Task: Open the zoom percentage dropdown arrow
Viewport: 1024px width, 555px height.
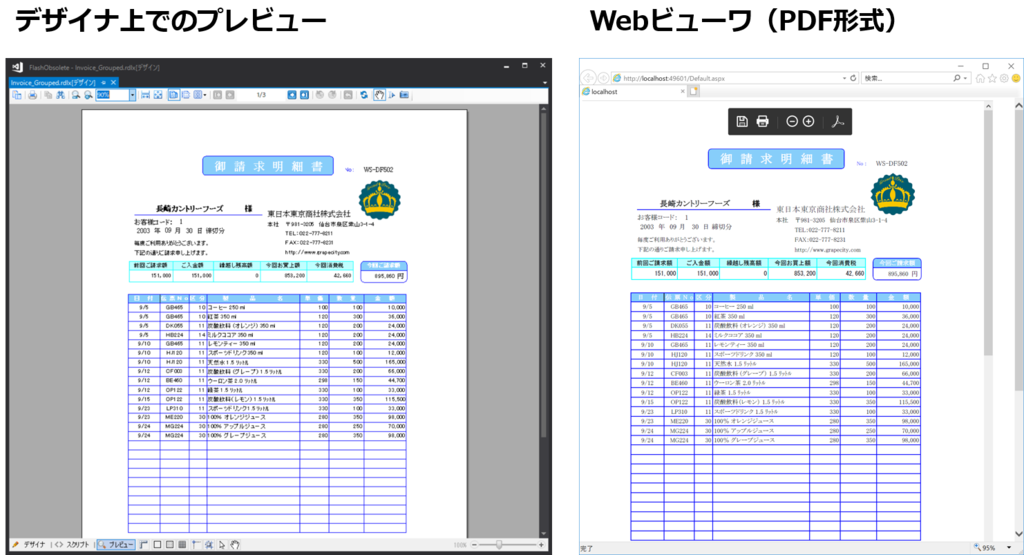Action: click(133, 95)
